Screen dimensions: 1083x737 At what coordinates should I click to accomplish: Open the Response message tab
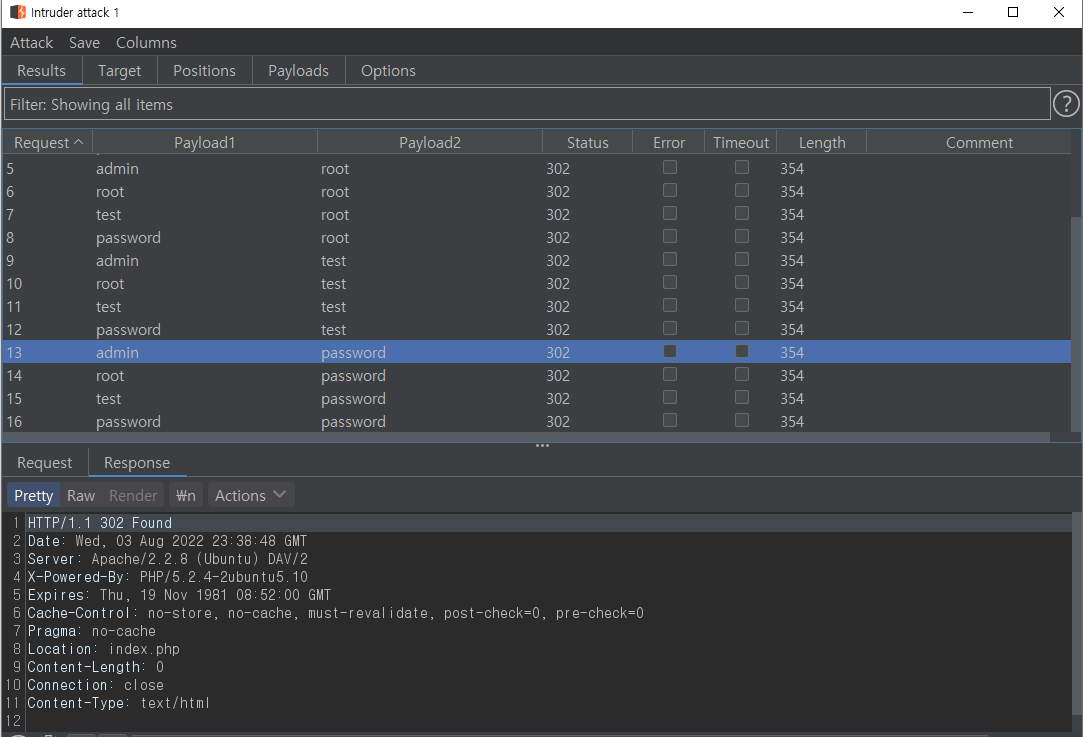click(x=137, y=463)
